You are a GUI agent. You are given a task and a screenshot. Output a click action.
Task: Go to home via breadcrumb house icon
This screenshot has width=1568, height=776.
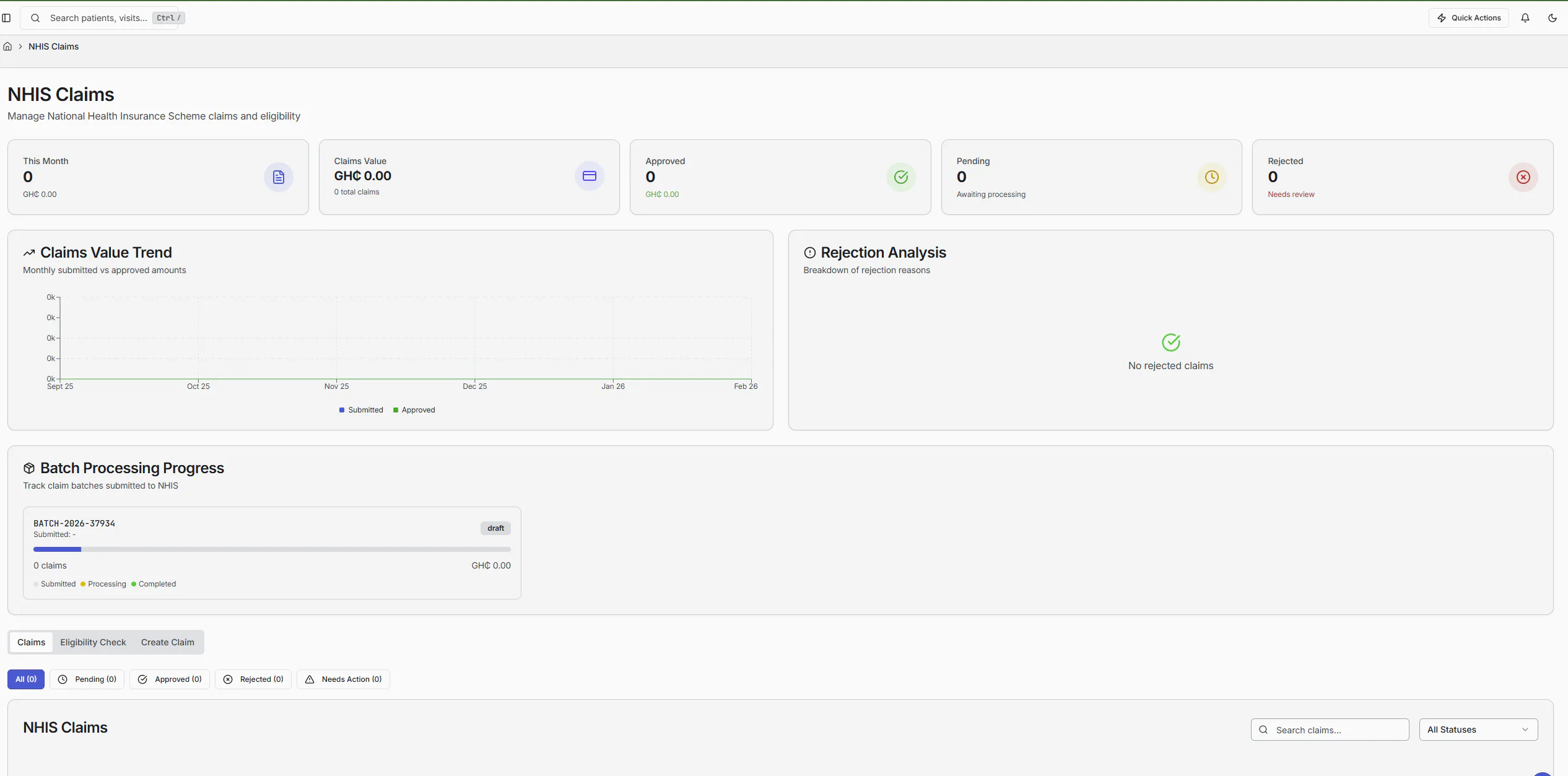[7, 46]
